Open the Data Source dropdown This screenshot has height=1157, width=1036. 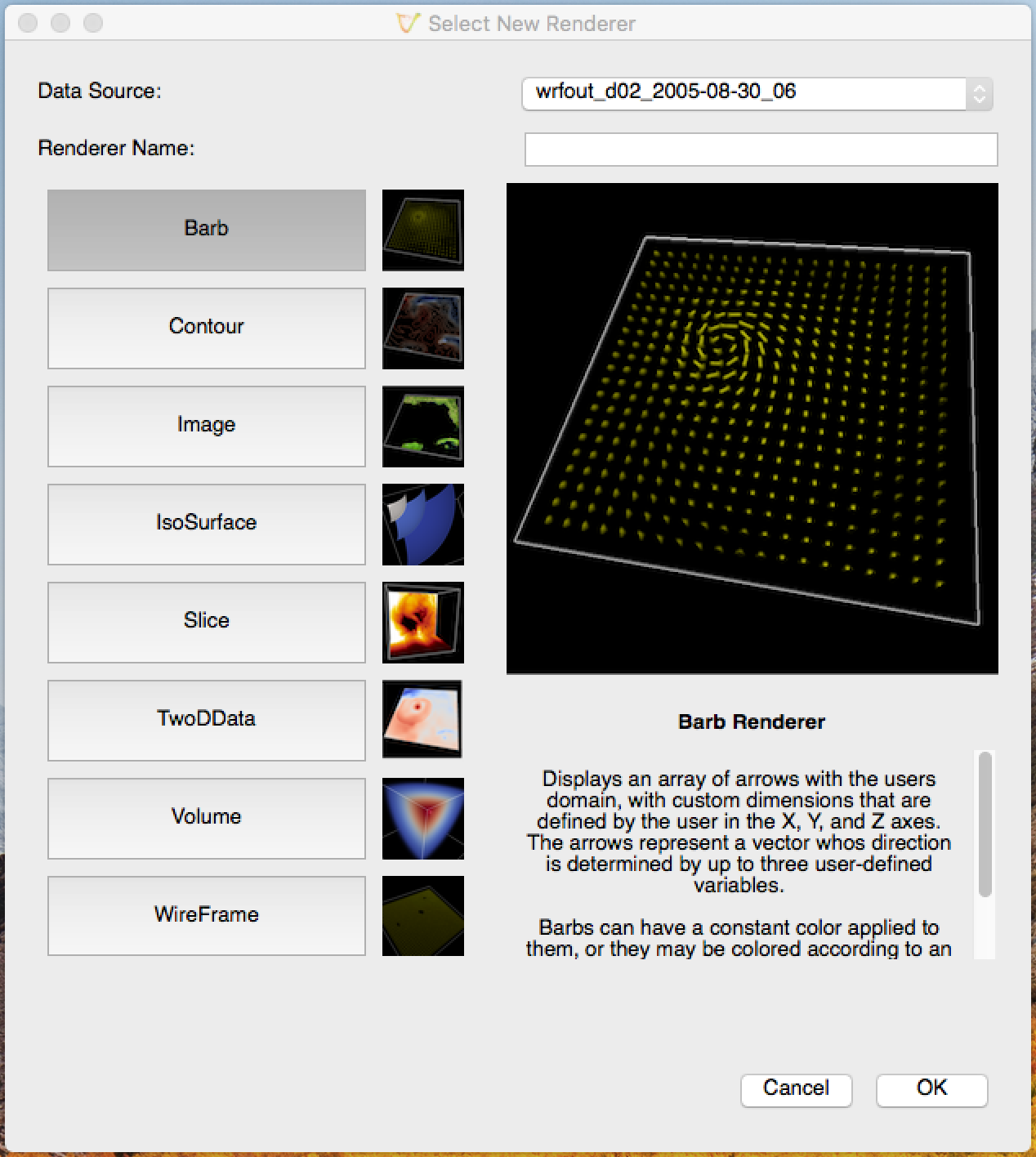coord(744,93)
